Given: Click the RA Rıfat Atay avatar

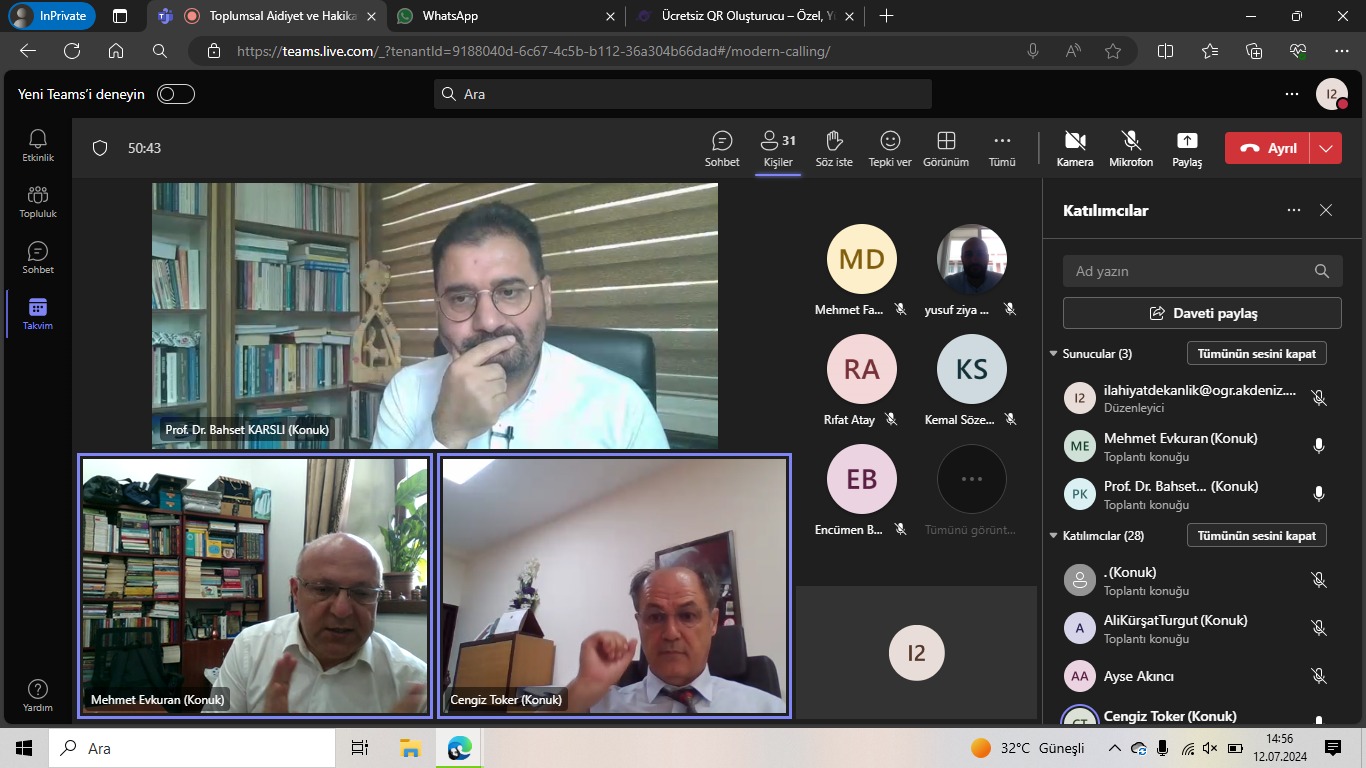Looking at the screenshot, I should (x=862, y=369).
